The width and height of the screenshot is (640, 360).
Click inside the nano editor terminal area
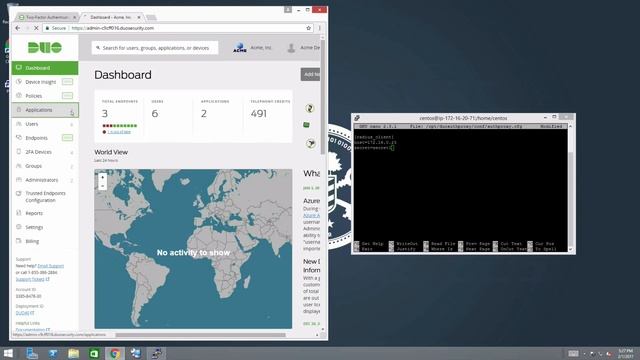point(460,188)
